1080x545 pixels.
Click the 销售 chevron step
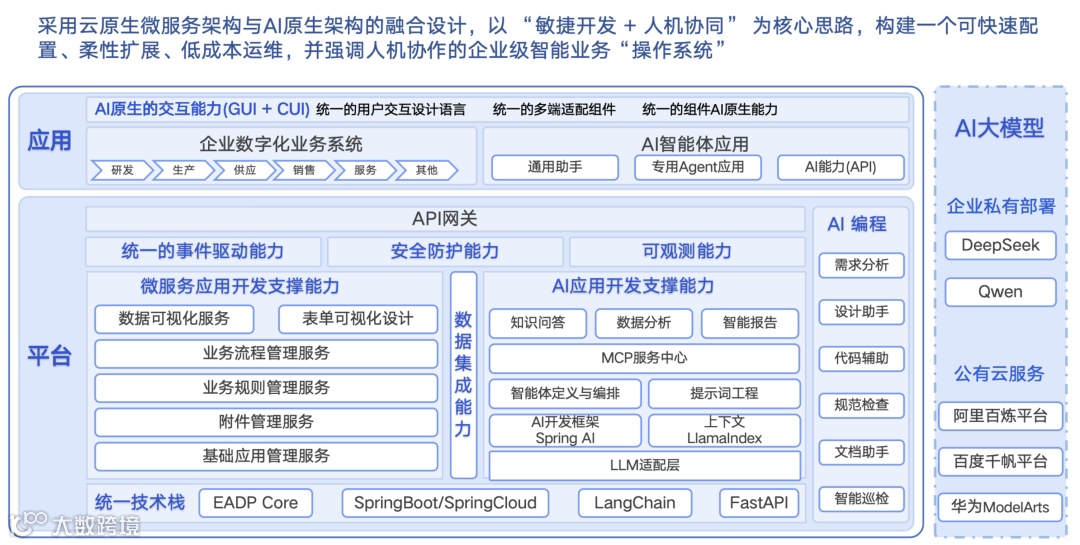(x=304, y=170)
